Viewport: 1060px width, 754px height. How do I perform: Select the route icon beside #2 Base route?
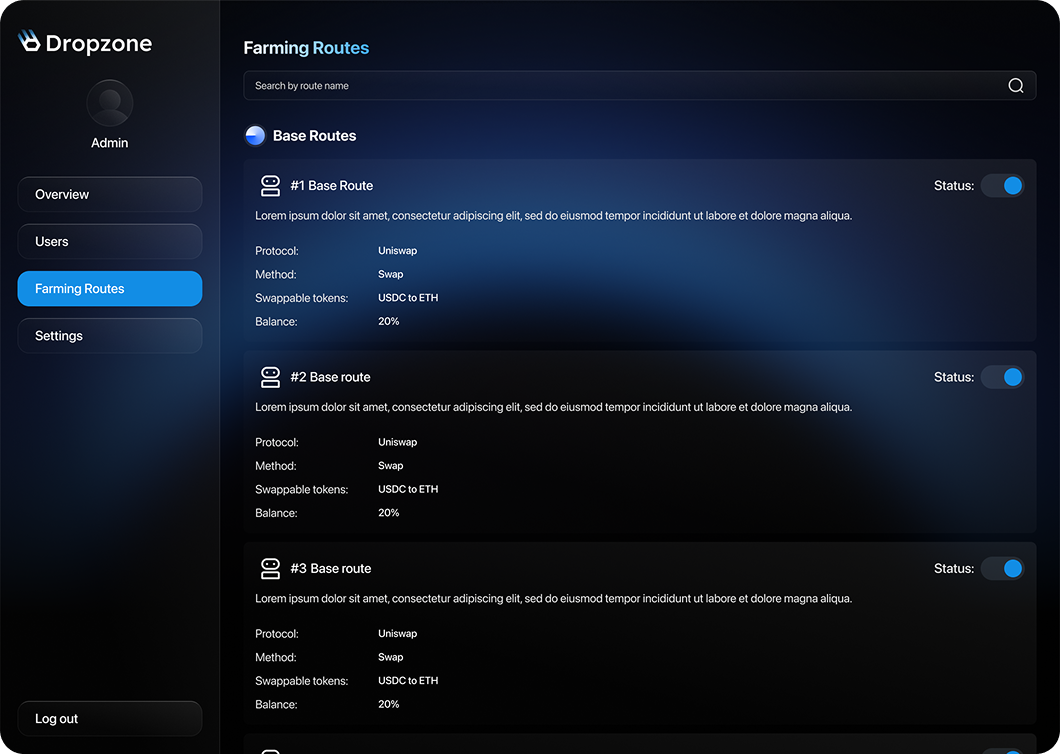click(270, 377)
